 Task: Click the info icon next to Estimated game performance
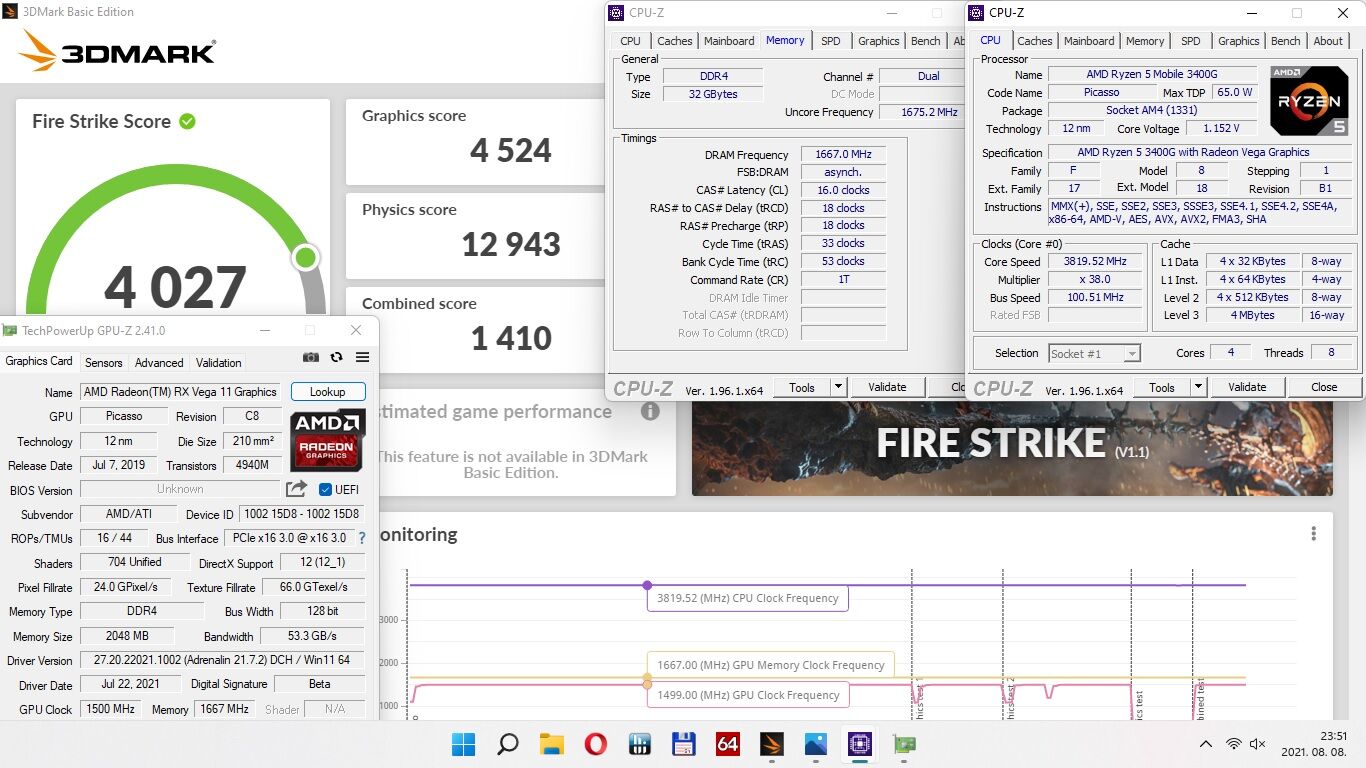650,411
